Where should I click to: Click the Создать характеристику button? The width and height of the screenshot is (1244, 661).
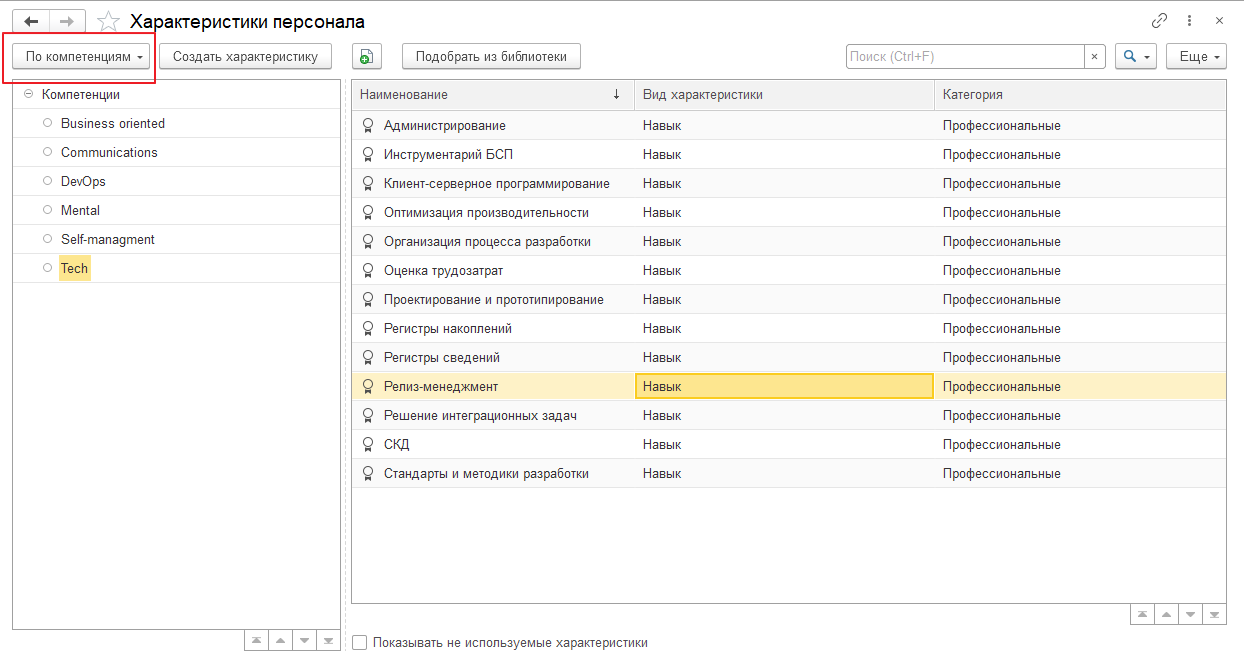[245, 57]
